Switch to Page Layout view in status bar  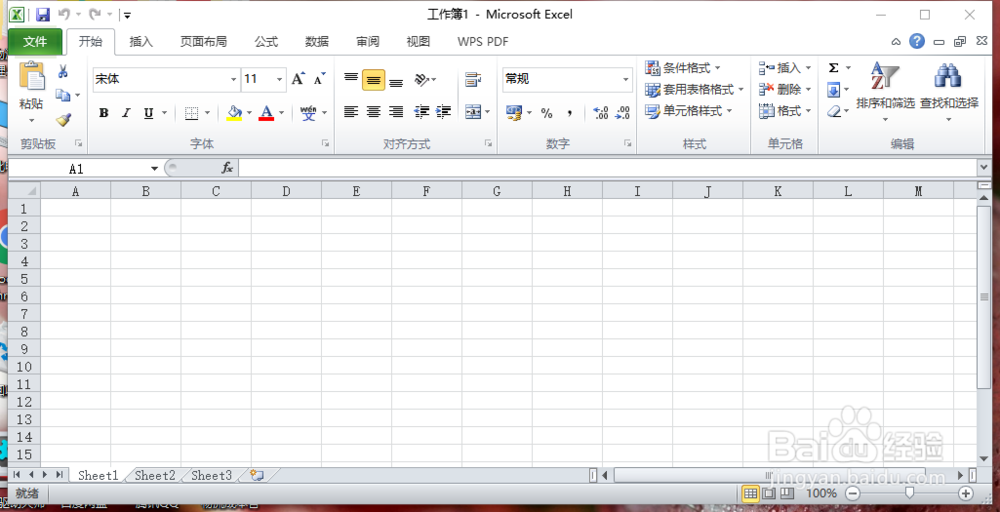click(769, 493)
